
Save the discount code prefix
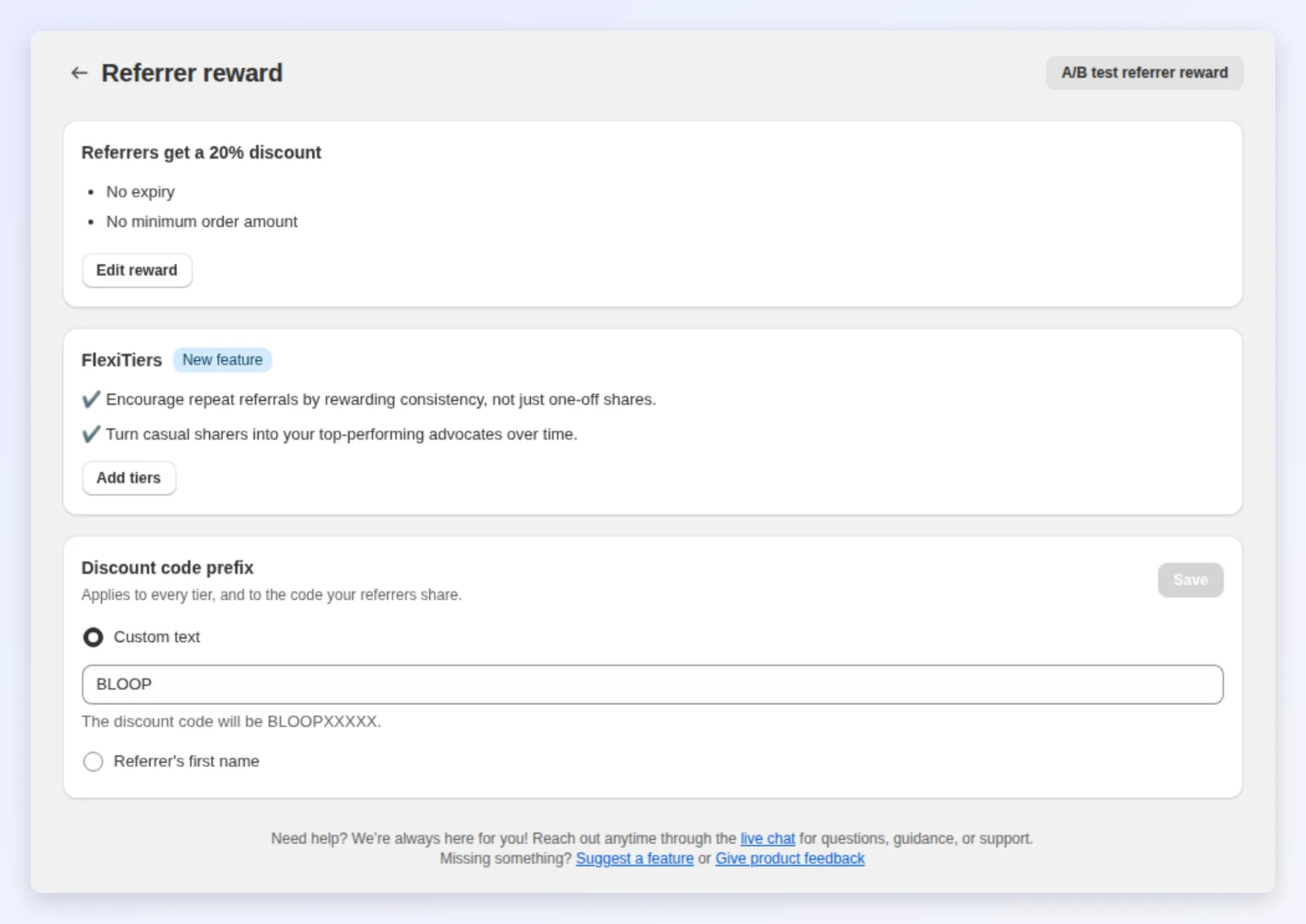click(x=1190, y=580)
